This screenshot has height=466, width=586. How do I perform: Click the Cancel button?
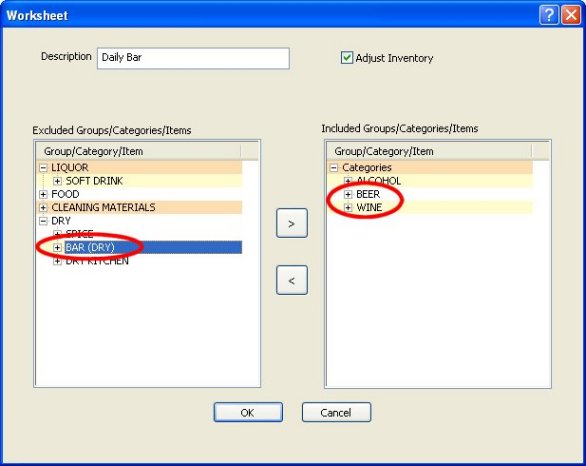click(336, 412)
